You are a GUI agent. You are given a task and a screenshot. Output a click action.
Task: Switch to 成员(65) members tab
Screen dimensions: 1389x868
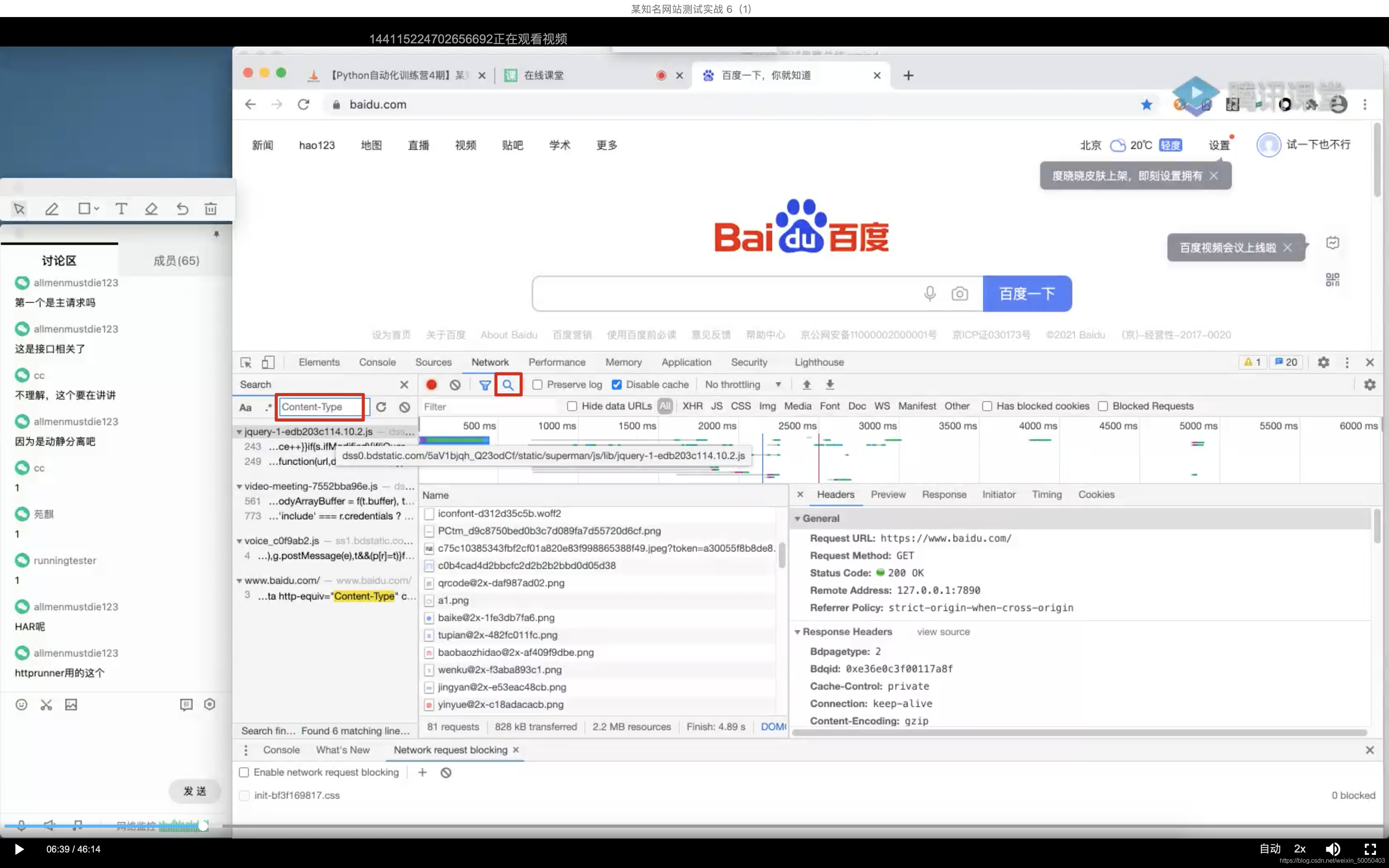pyautogui.click(x=176, y=261)
